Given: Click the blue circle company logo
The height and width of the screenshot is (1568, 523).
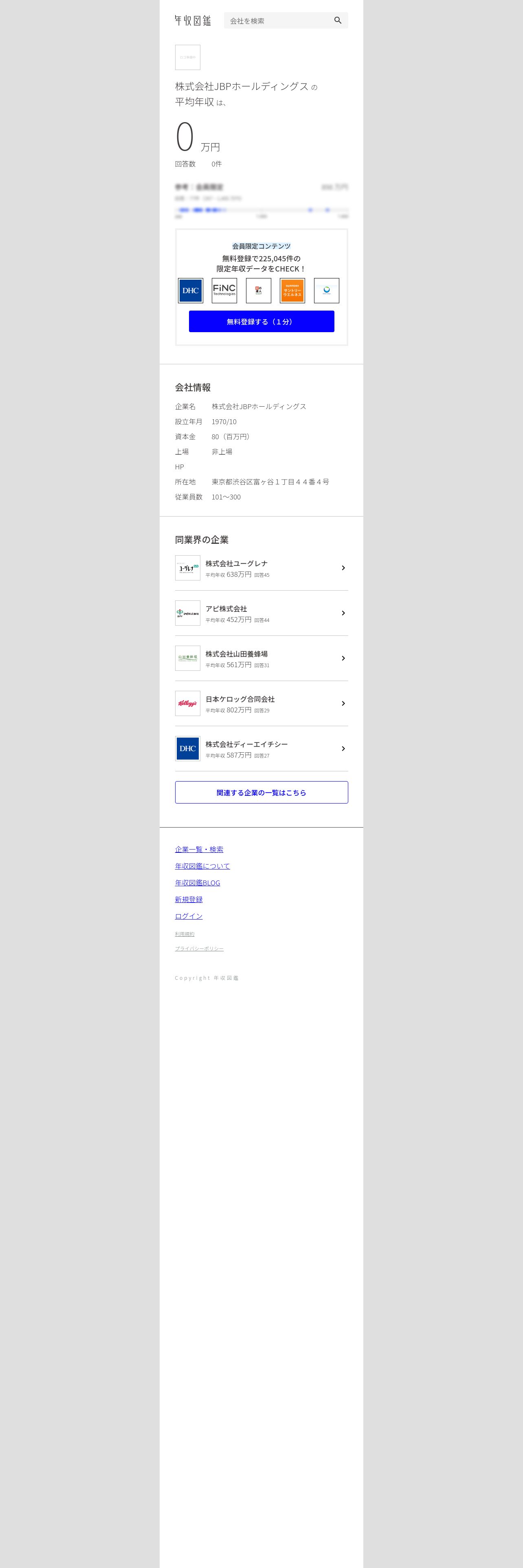Looking at the screenshot, I should pyautogui.click(x=326, y=290).
